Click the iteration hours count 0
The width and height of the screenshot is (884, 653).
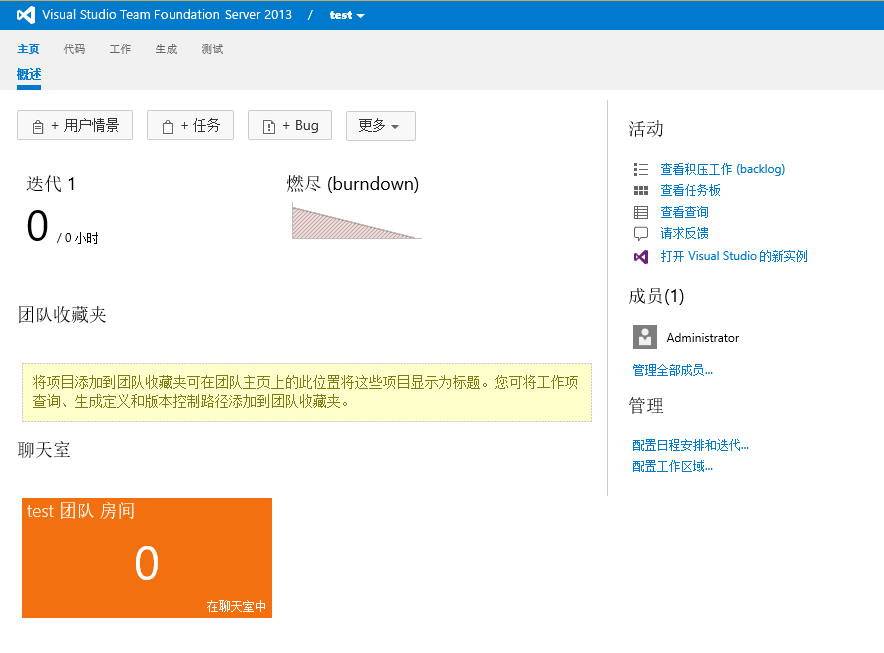coord(37,226)
